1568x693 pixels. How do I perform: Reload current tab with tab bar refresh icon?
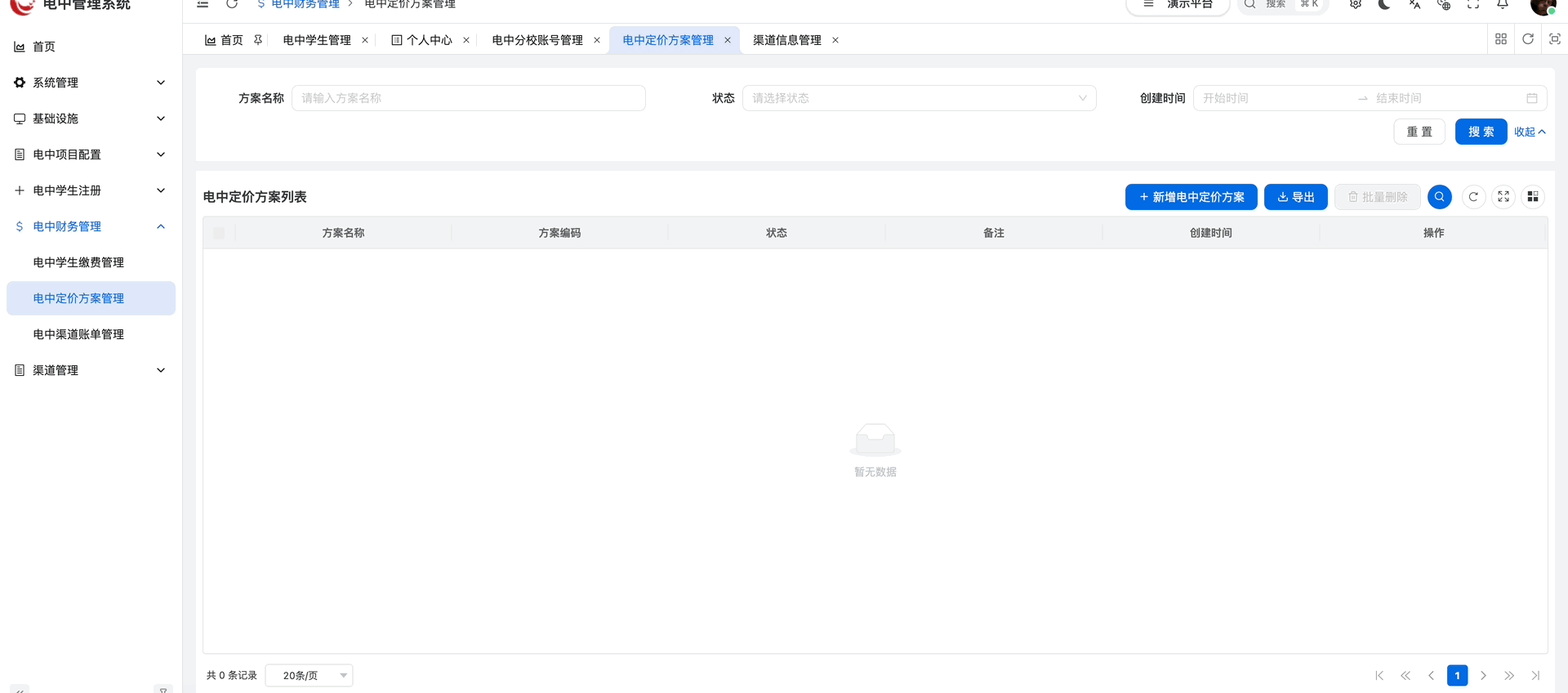[x=1528, y=39]
